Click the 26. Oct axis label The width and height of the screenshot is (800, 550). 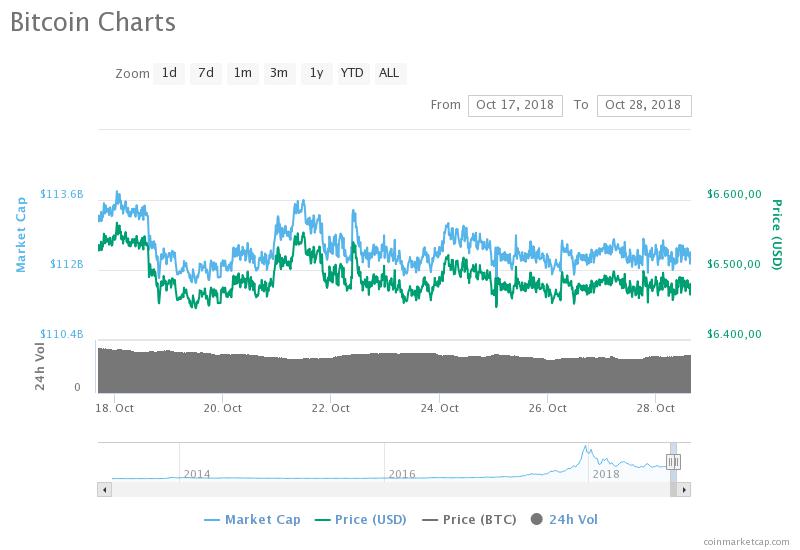coord(547,408)
